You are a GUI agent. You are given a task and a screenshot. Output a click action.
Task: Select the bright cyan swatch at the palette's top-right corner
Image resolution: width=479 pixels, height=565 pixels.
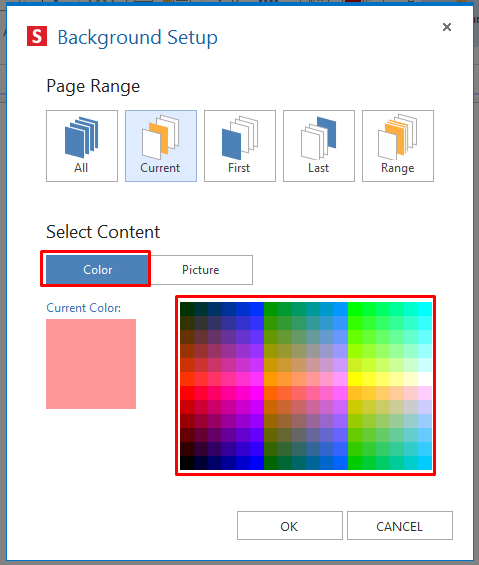[x=425, y=309]
